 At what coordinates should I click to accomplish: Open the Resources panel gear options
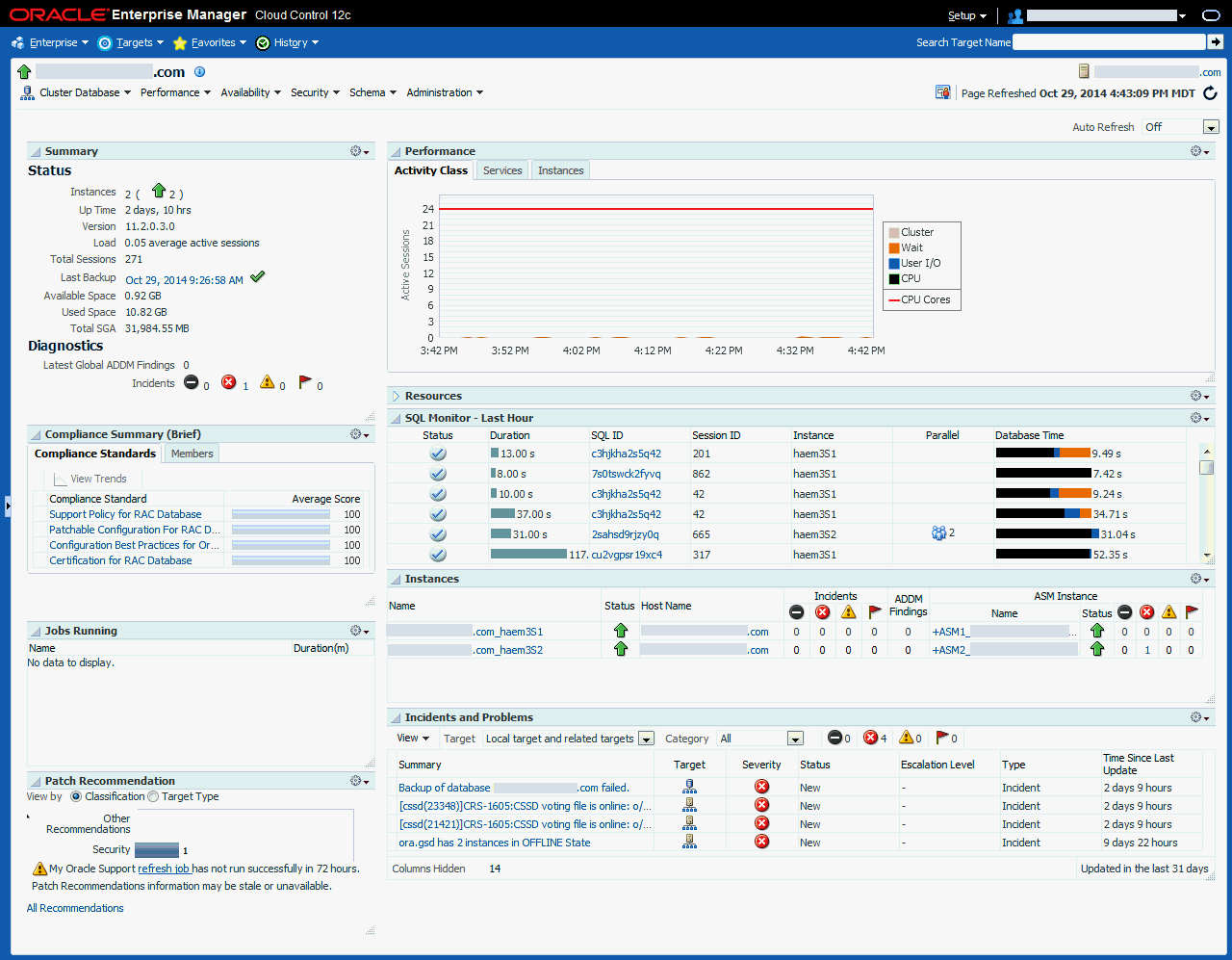[1200, 396]
